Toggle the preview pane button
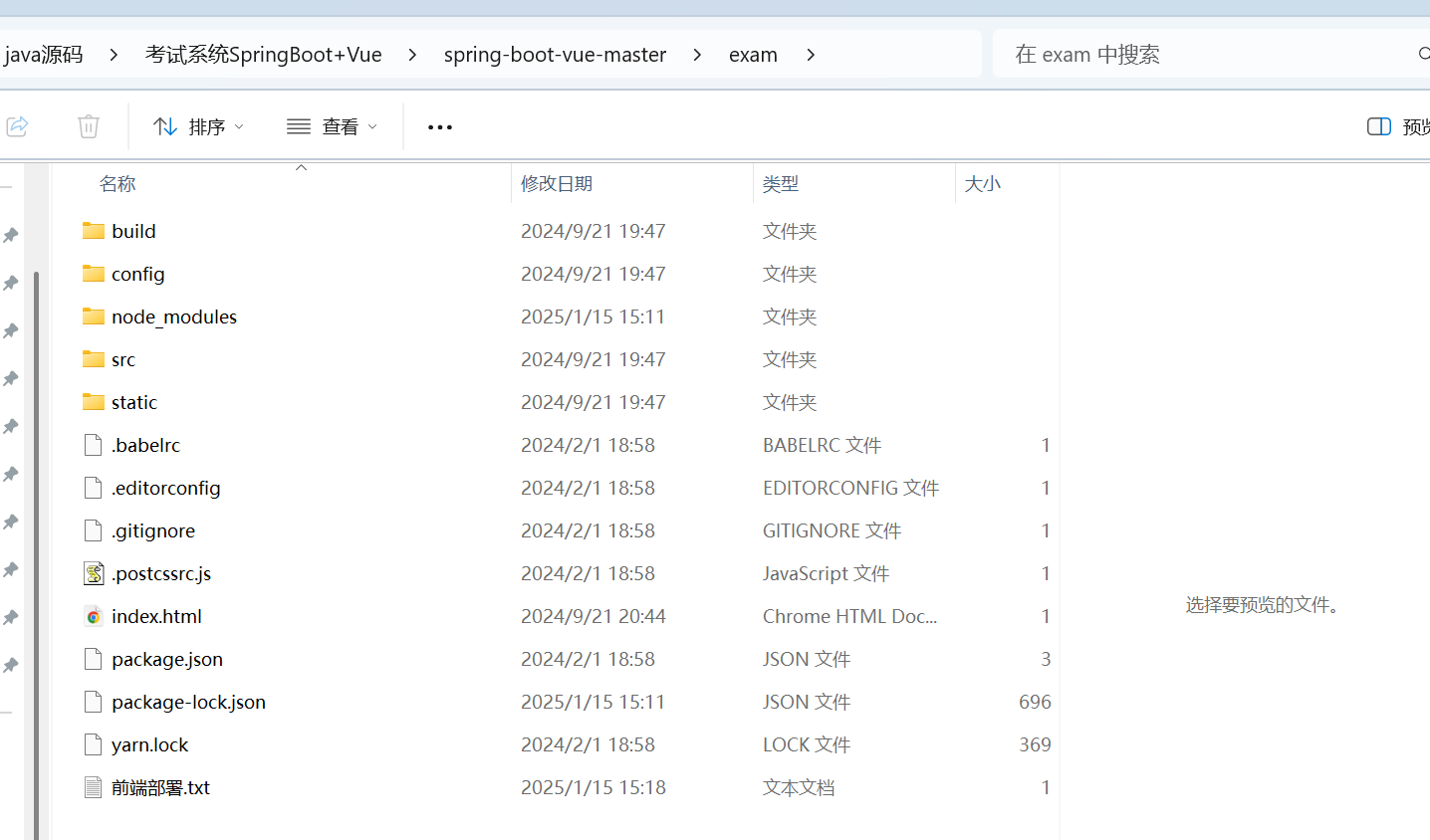 point(1398,126)
